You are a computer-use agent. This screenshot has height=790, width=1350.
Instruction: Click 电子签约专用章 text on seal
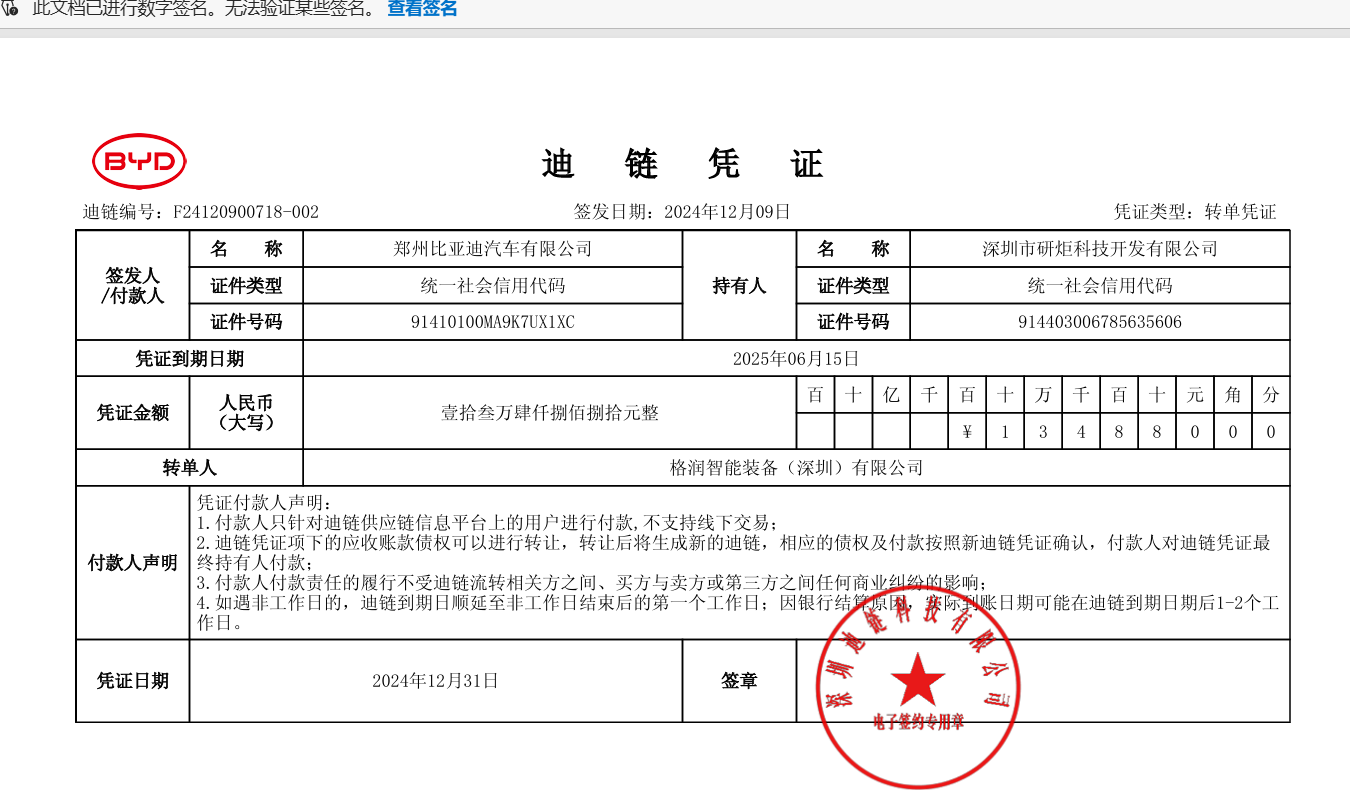[918, 721]
